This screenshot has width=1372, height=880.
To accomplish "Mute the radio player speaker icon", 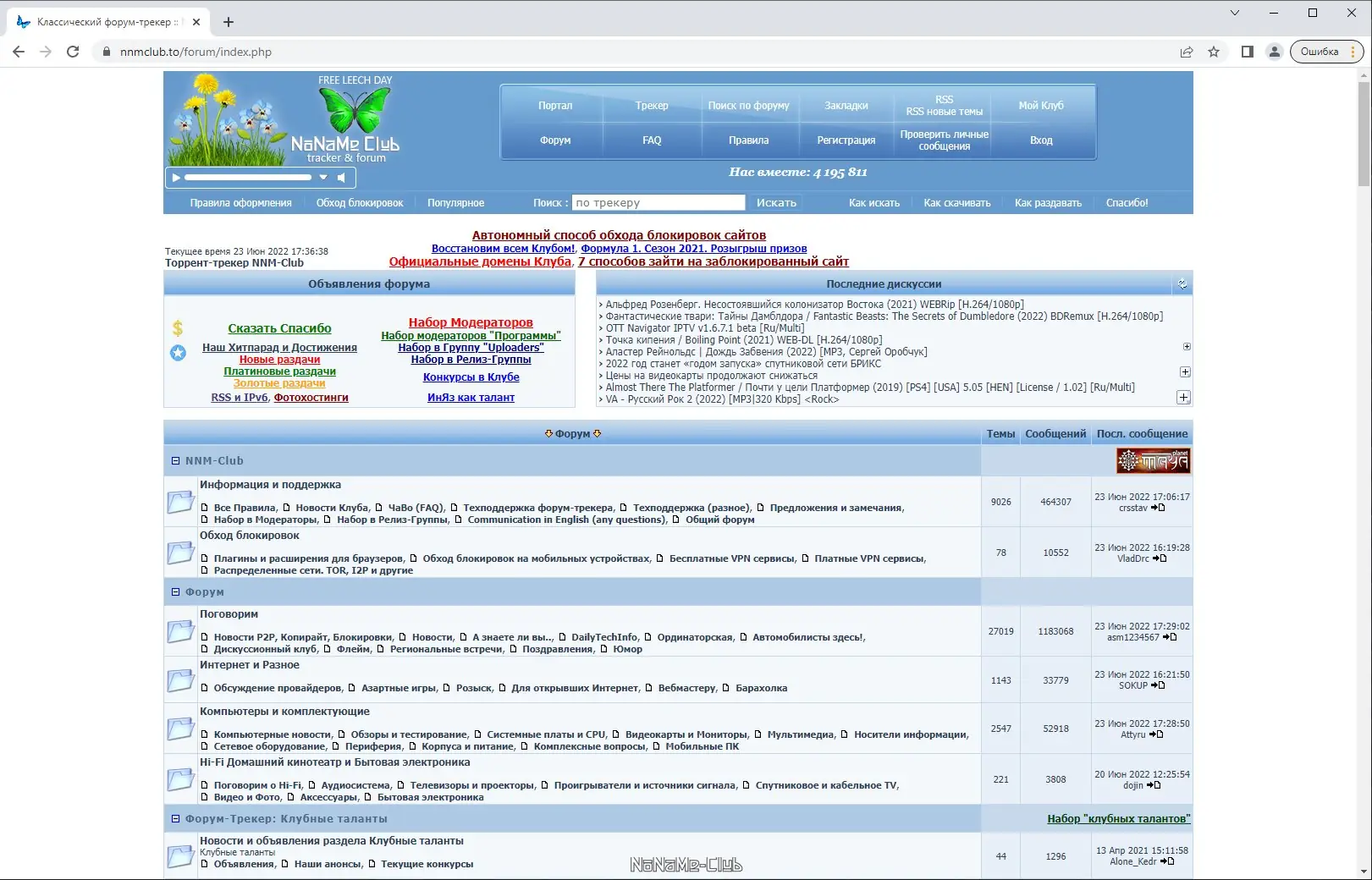I will [x=341, y=178].
